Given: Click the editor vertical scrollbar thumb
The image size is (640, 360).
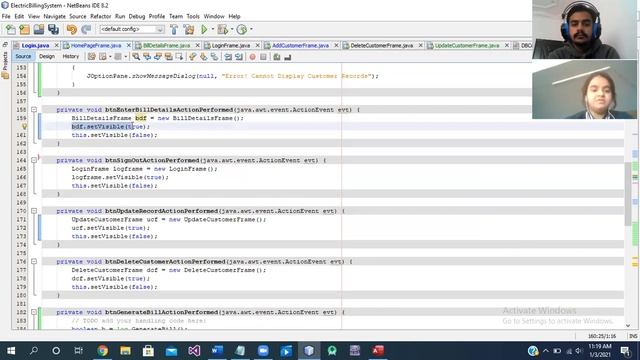Looking at the screenshot, I should 628,193.
